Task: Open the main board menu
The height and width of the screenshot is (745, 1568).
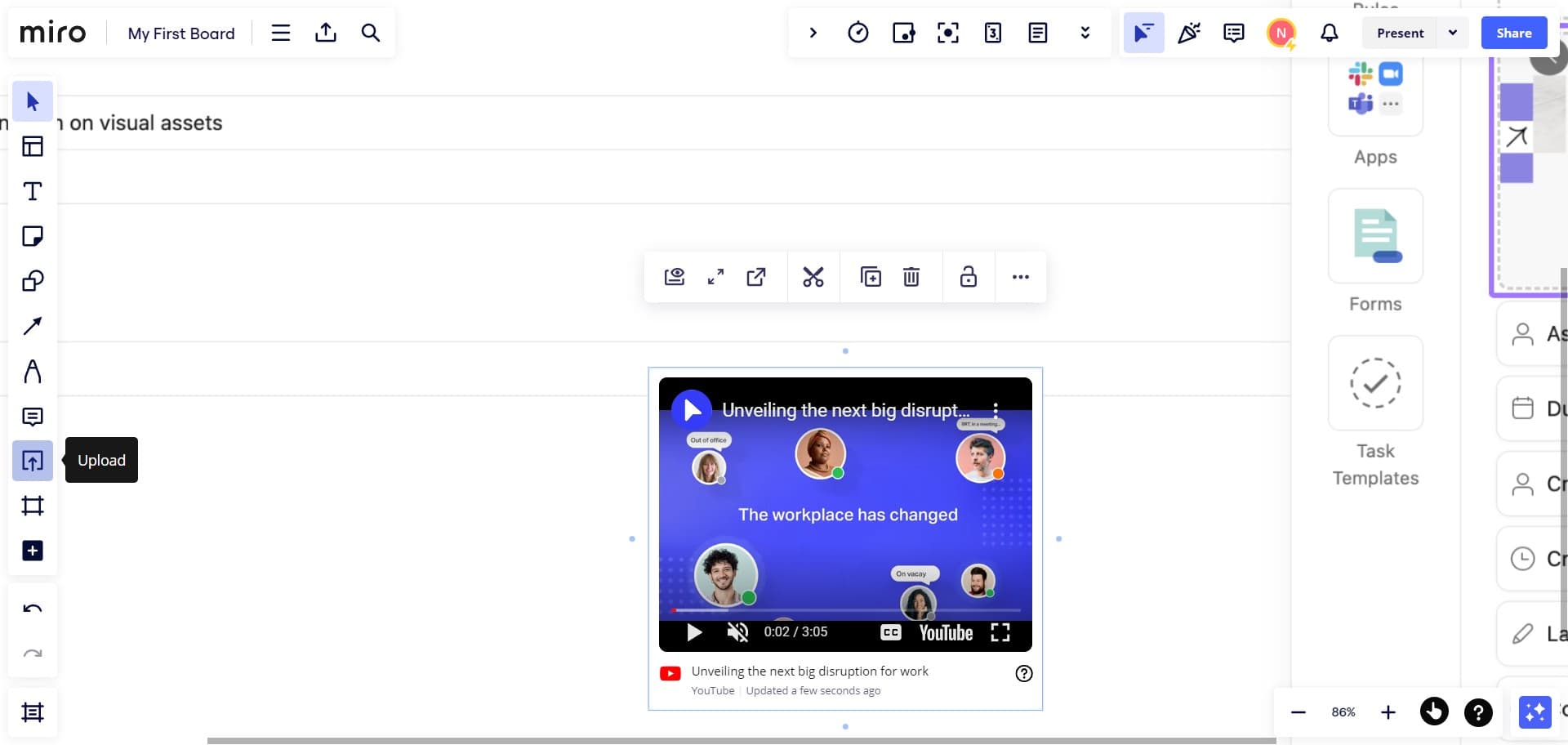Action: [280, 33]
